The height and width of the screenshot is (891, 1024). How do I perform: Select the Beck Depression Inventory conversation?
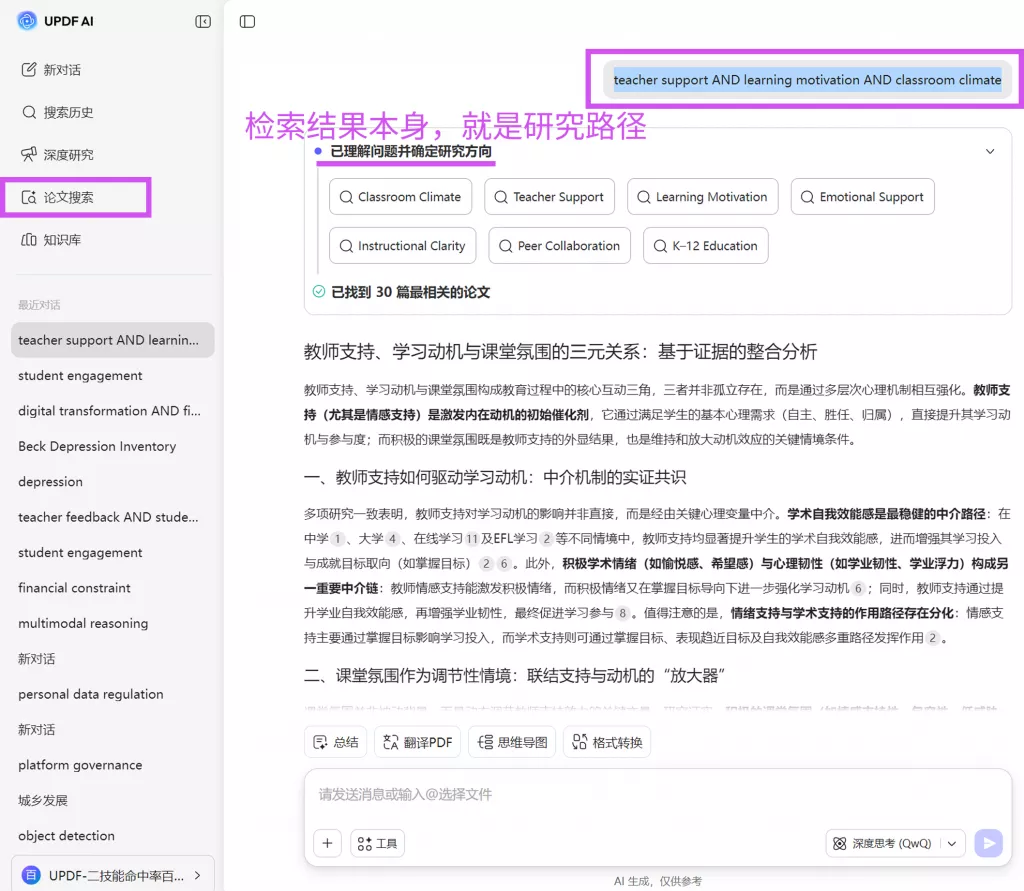click(96, 446)
